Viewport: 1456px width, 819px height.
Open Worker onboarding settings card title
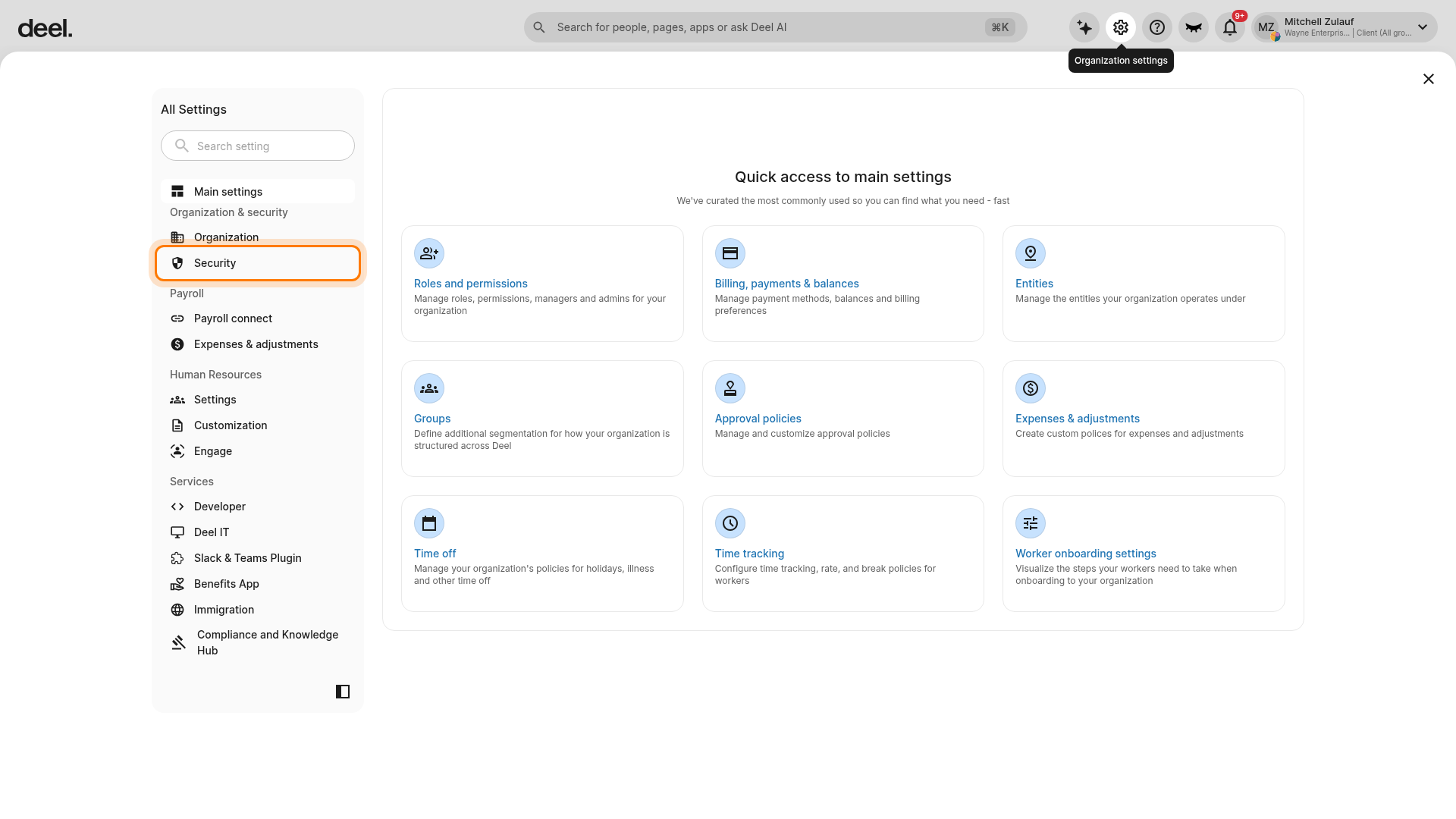[1086, 554]
